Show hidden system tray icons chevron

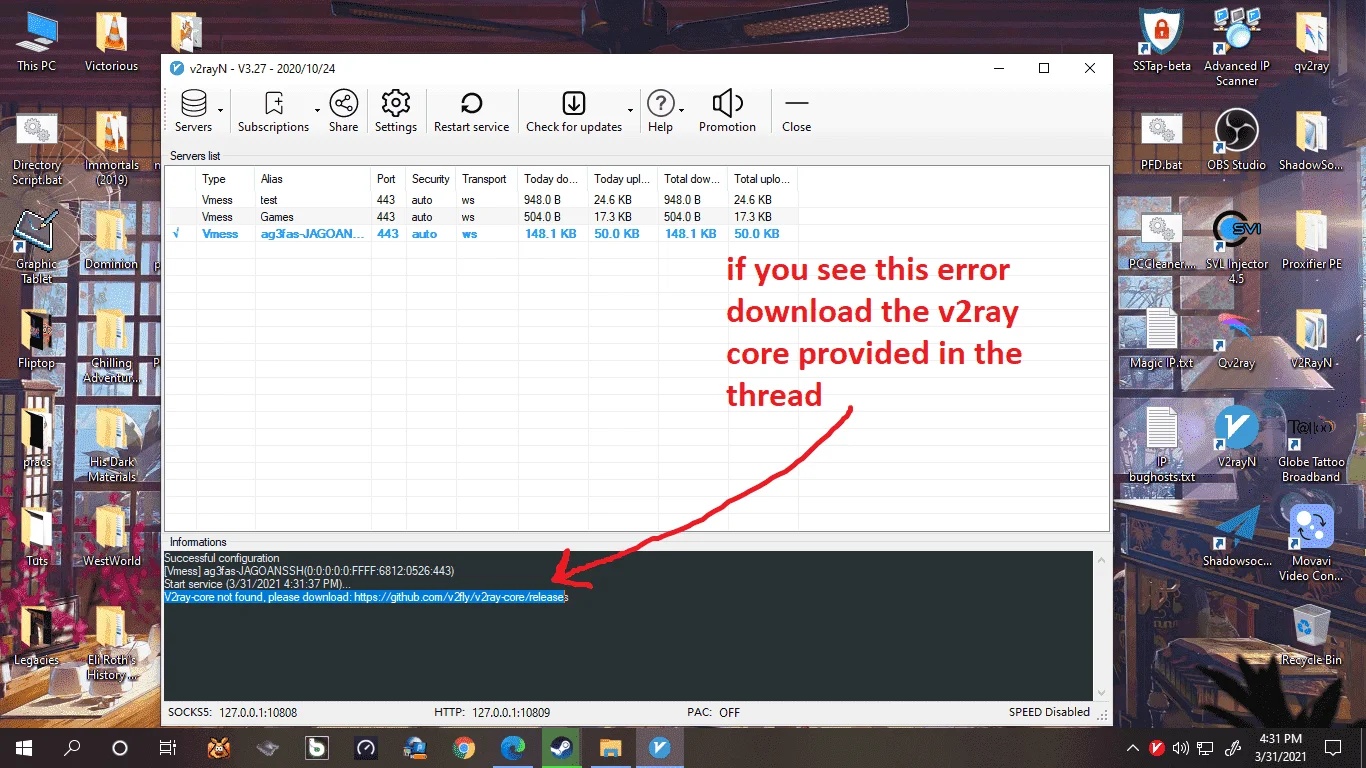click(1132, 747)
